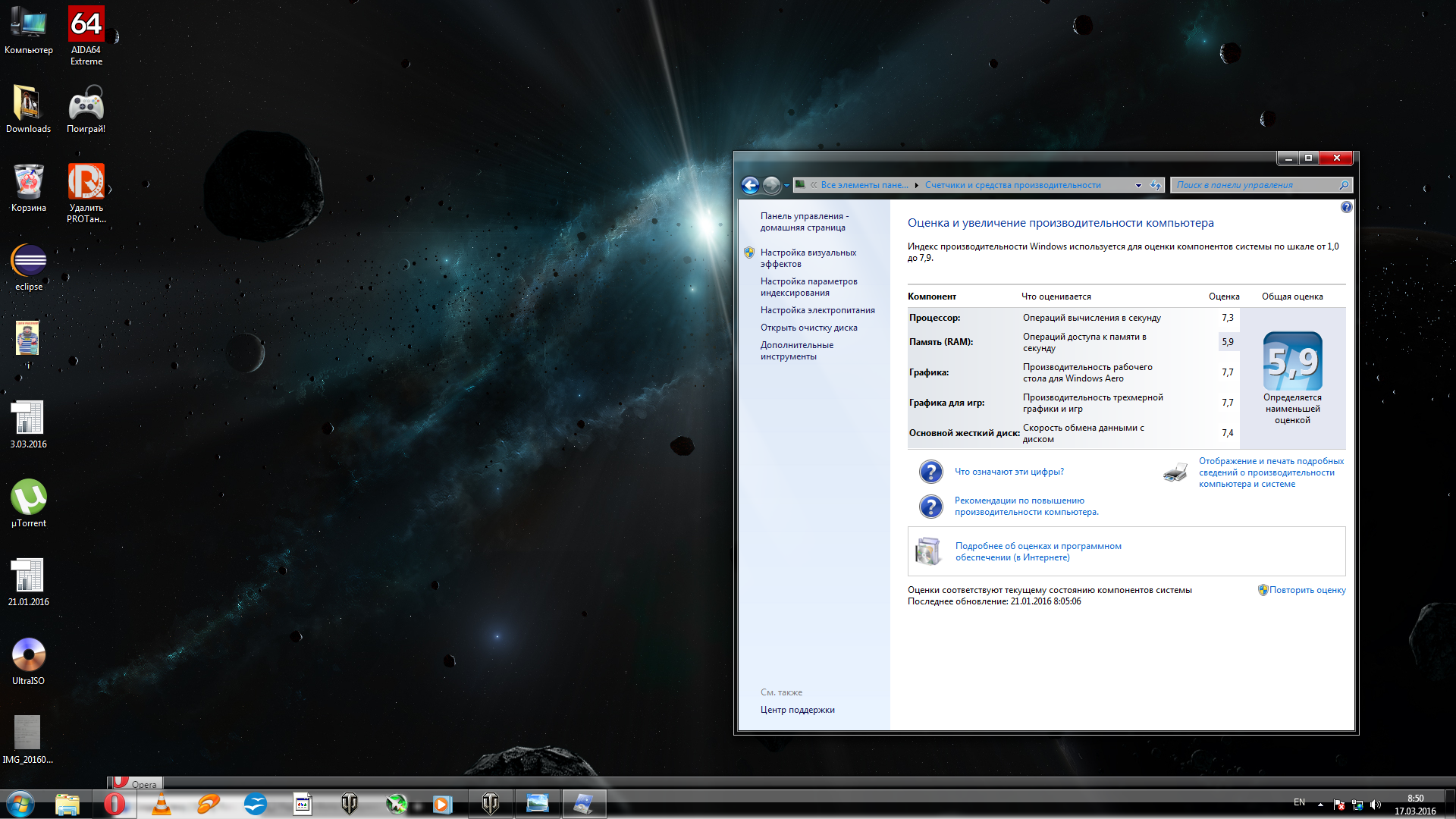Open Windows Media Player taskbar icon

click(x=443, y=804)
